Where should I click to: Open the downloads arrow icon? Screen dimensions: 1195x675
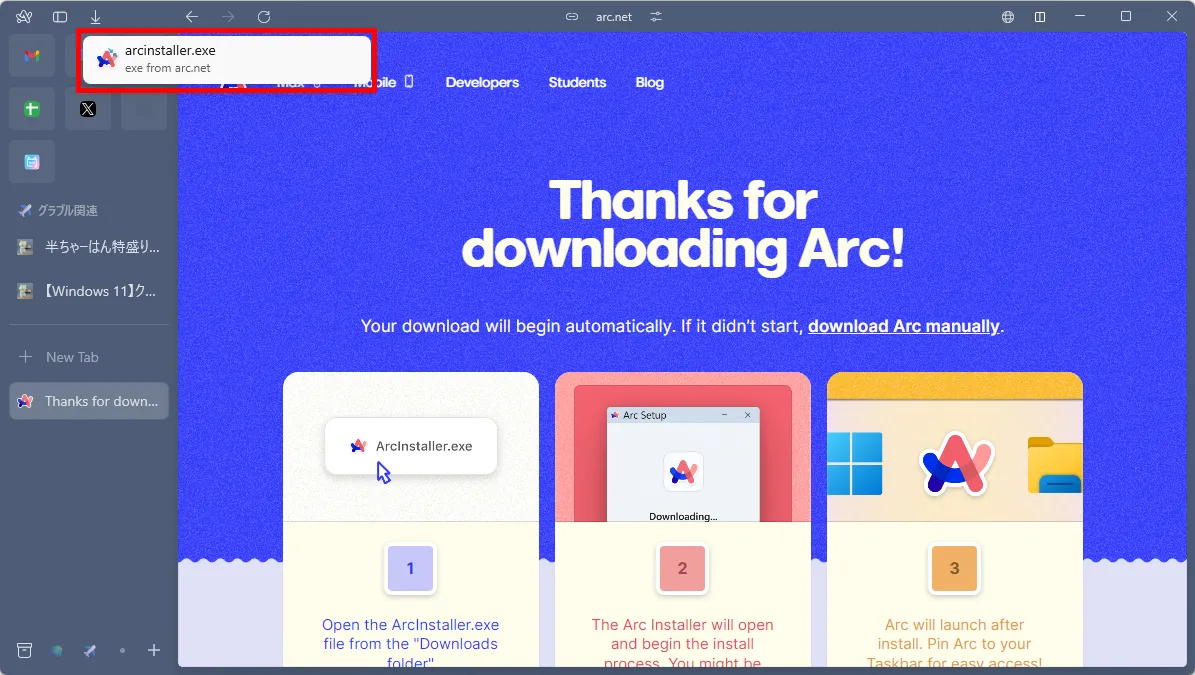tap(95, 17)
